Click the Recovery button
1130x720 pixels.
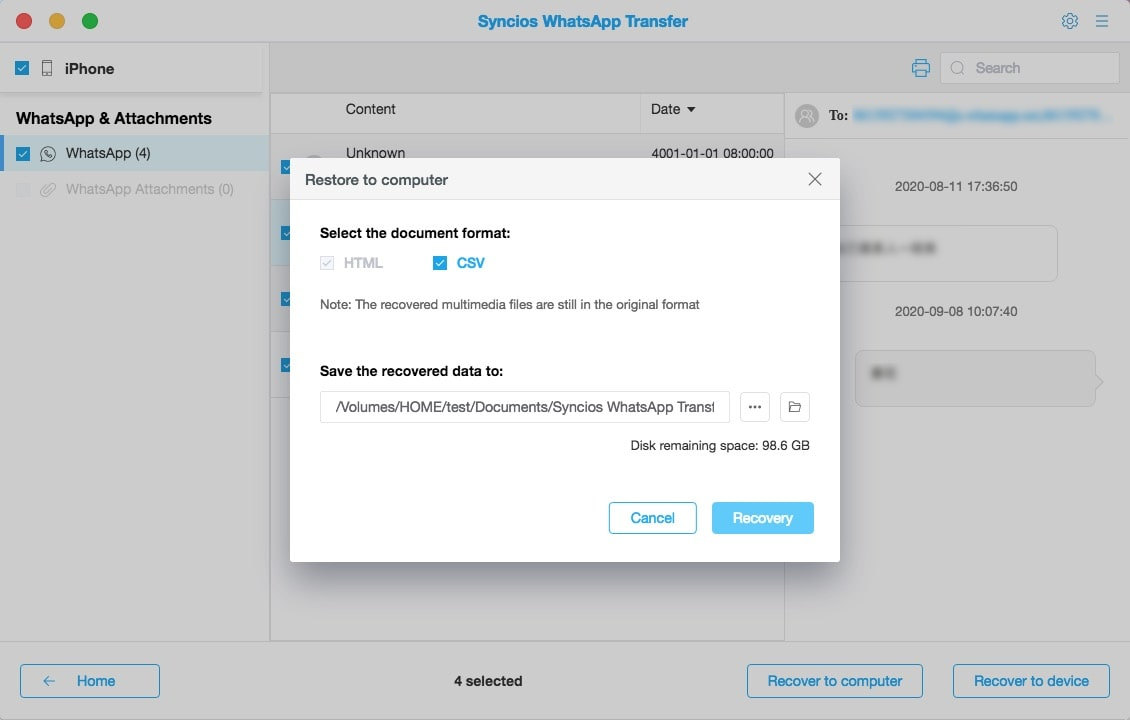[x=762, y=518]
